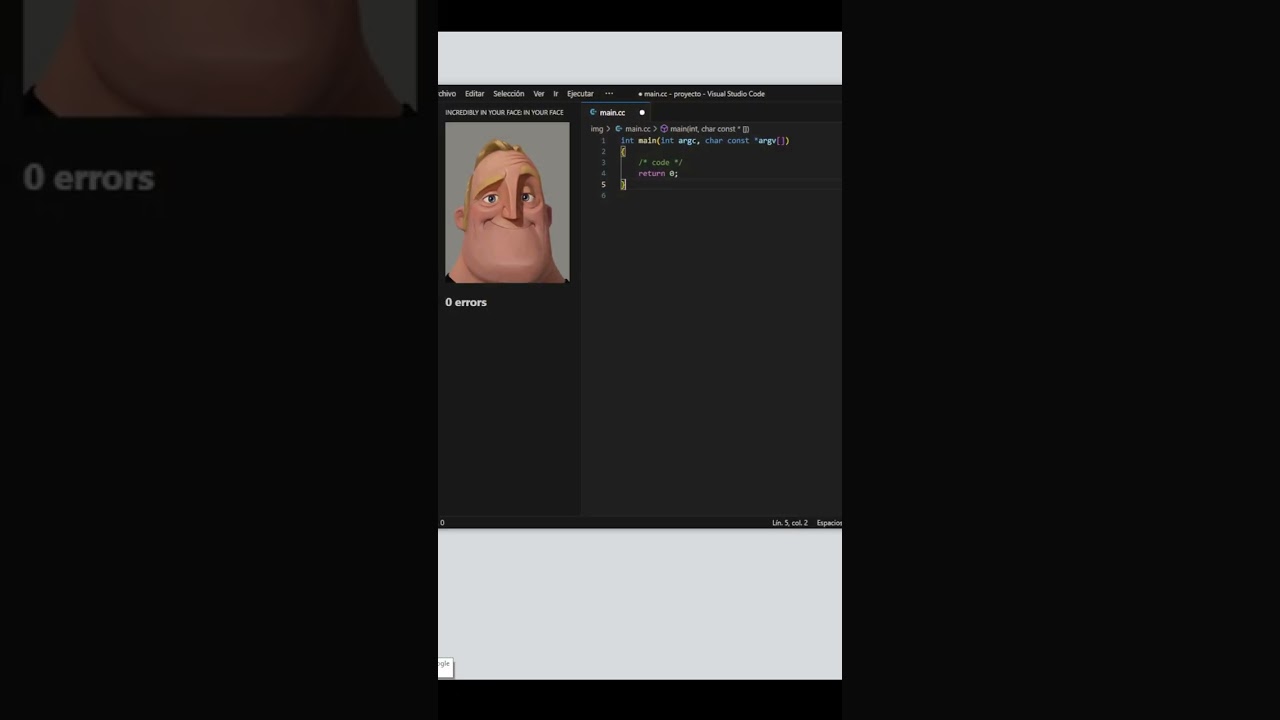Screen dimensions: 1280x720
Task: Click the 'return 0;' code line
Action: click(658, 174)
